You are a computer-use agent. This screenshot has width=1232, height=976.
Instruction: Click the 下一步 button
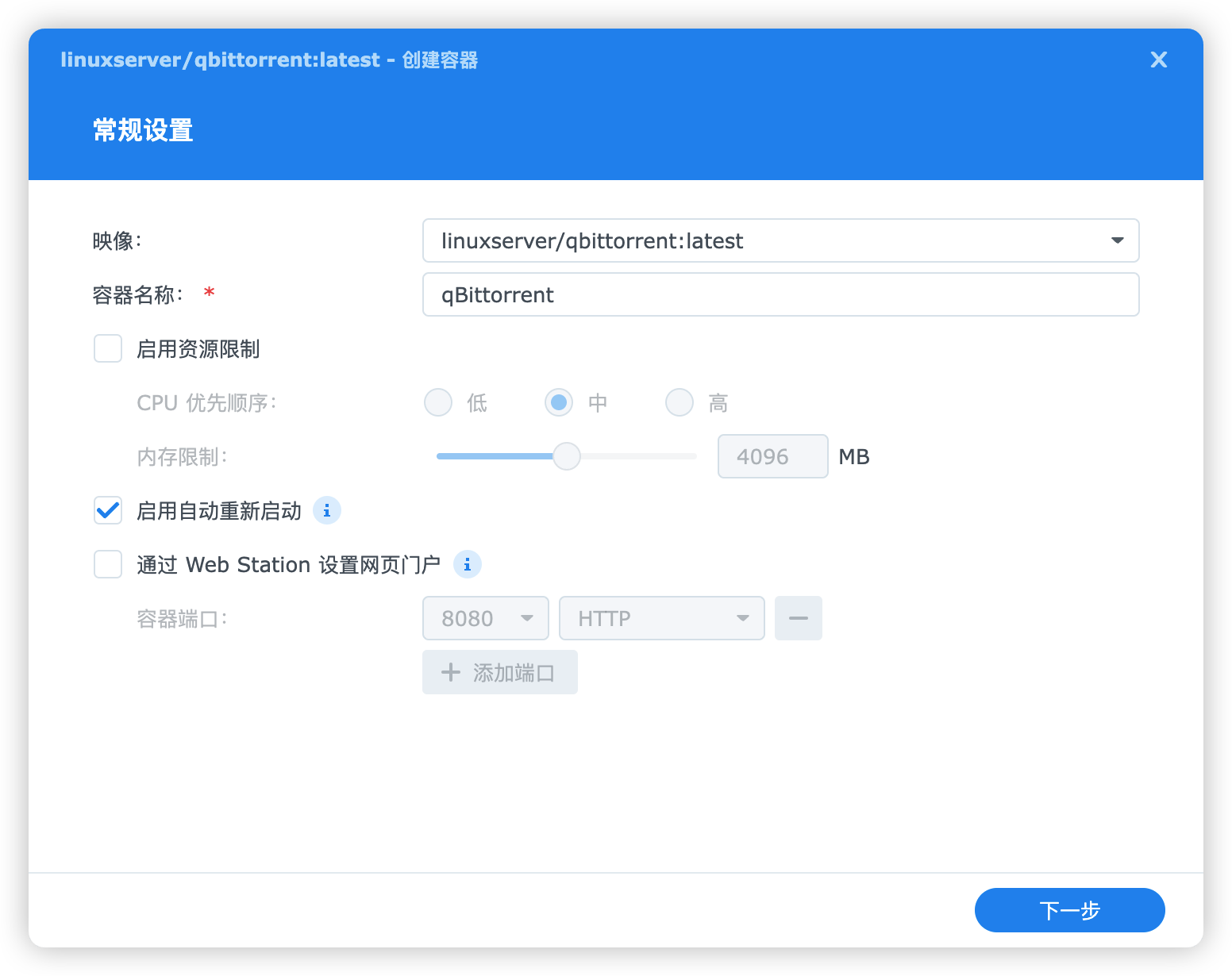(1069, 910)
